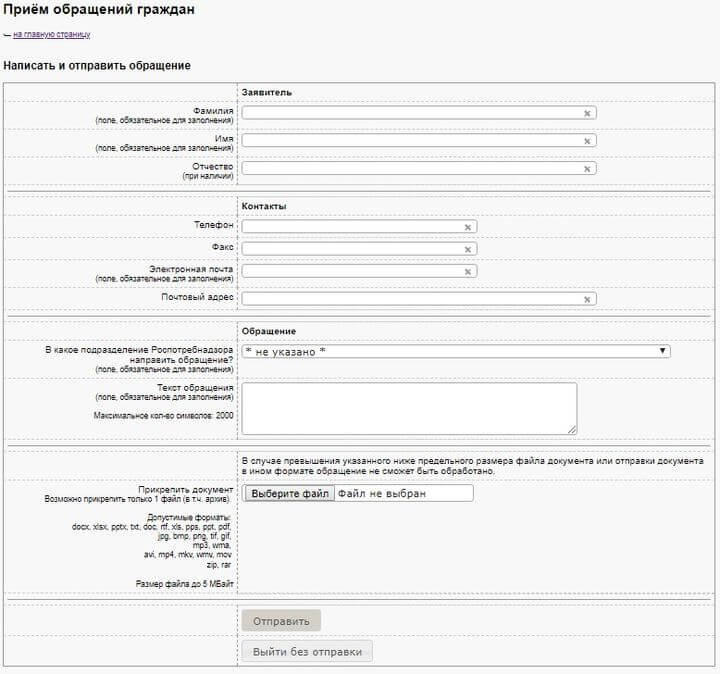Click the dropdown arrow next to "не указано"
Image resolution: width=720 pixels, height=674 pixels.
click(663, 351)
